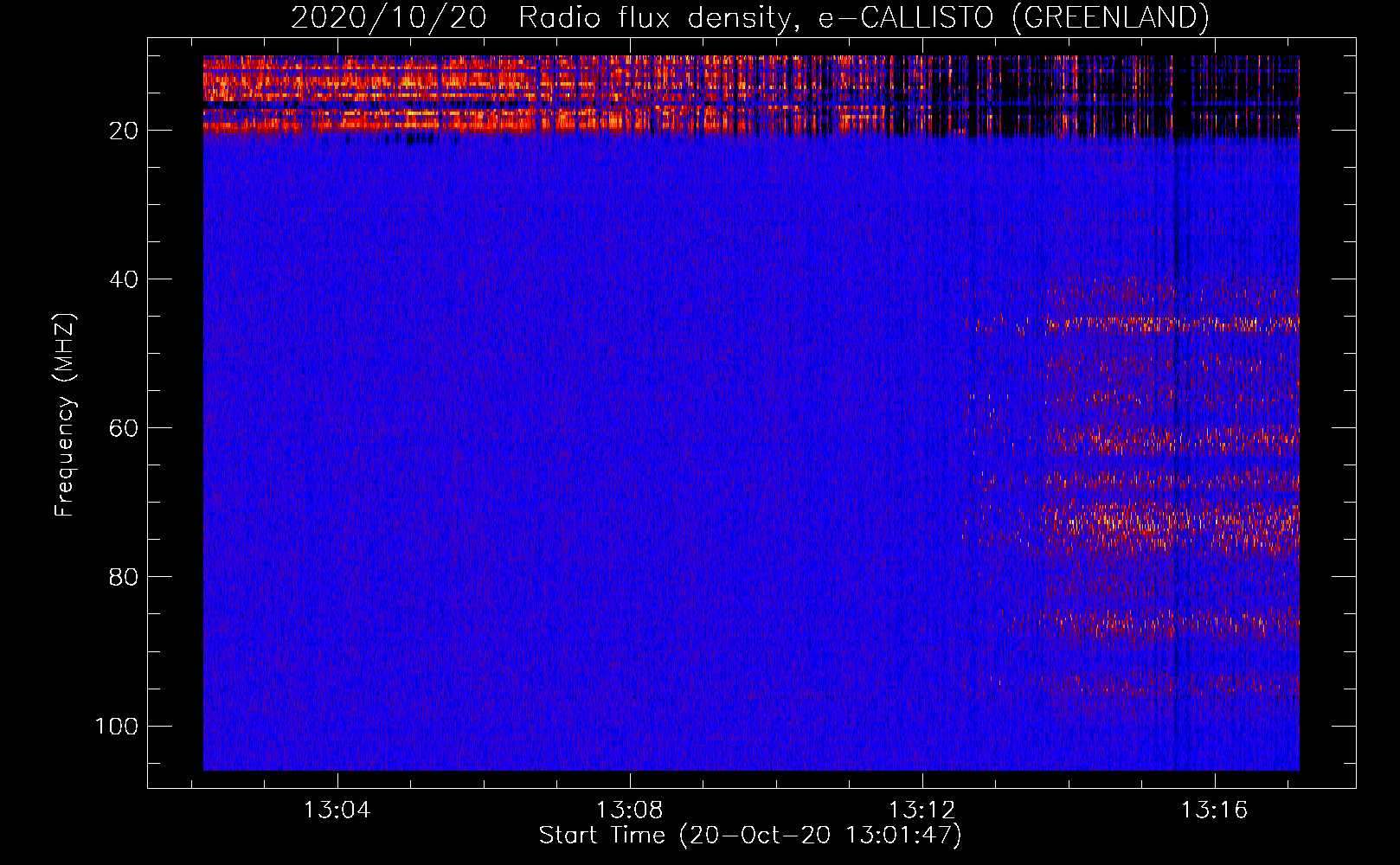Click the '13:16' time tick label
This screenshot has height=865, width=1400.
(1215, 810)
